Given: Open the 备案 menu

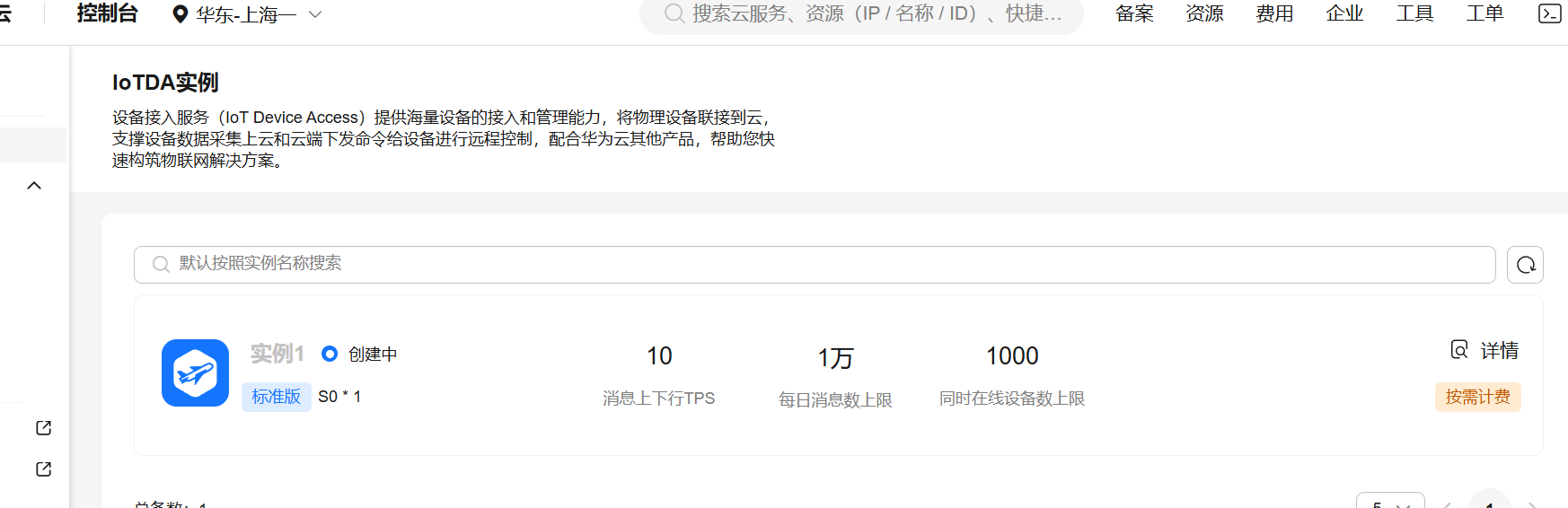Looking at the screenshot, I should tap(1134, 13).
